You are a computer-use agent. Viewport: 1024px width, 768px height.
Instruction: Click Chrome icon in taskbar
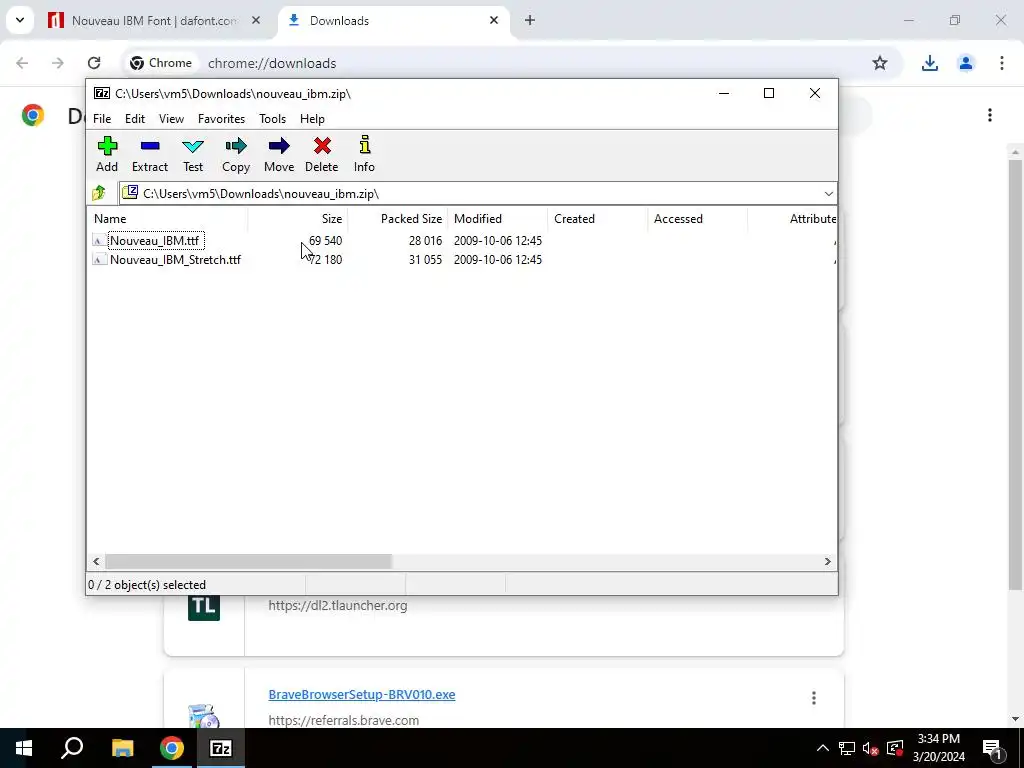click(x=172, y=748)
